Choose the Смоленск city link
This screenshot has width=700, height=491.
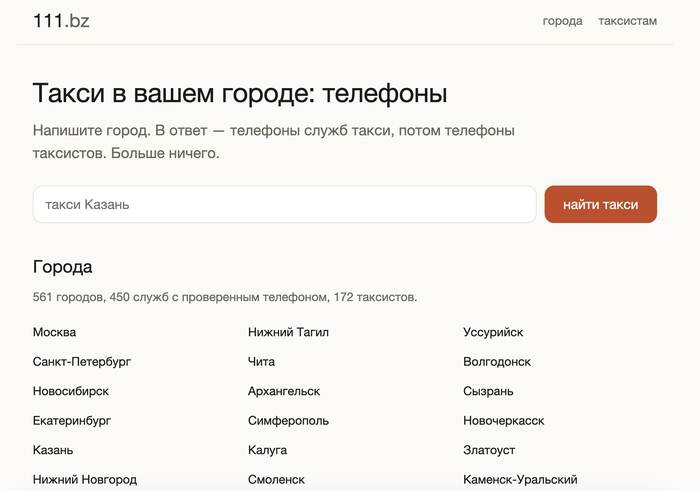(x=276, y=479)
